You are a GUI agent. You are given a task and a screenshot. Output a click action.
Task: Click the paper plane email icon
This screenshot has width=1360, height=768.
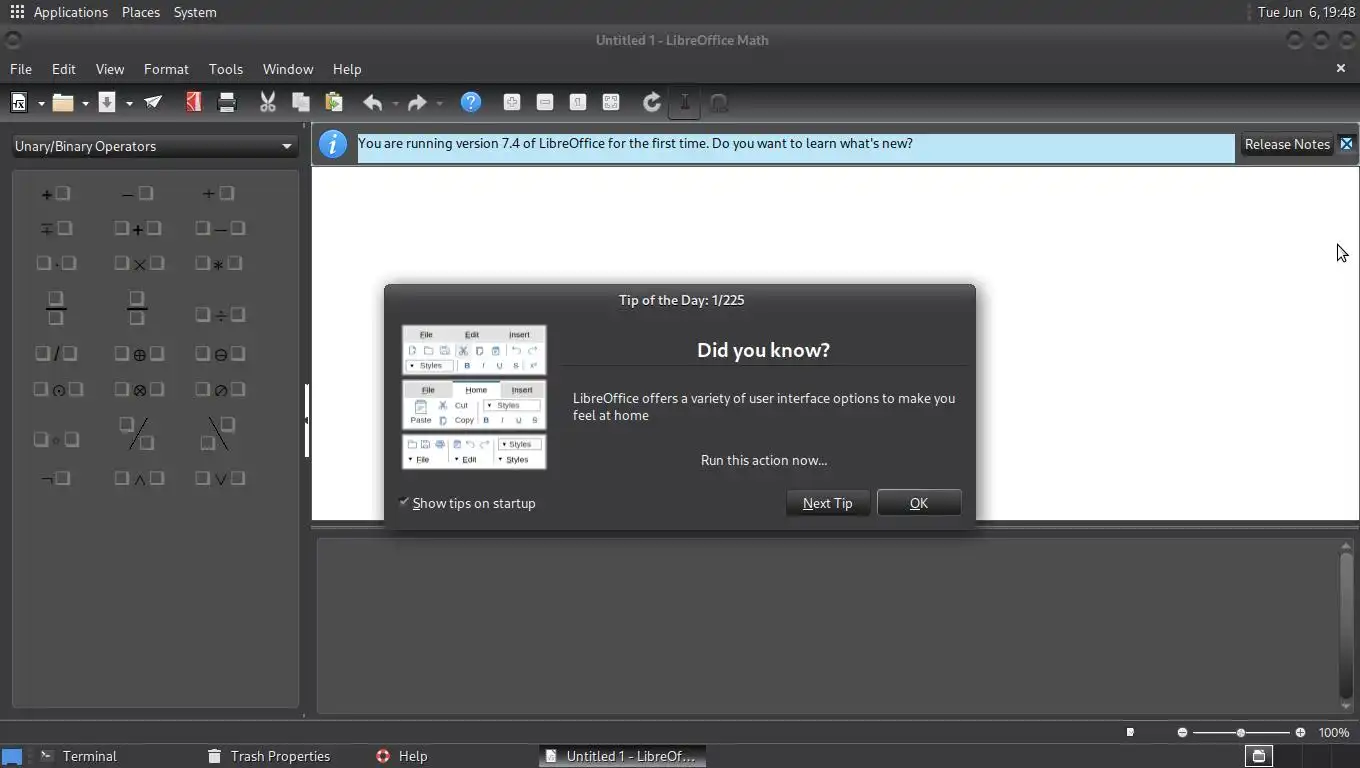pos(153,102)
